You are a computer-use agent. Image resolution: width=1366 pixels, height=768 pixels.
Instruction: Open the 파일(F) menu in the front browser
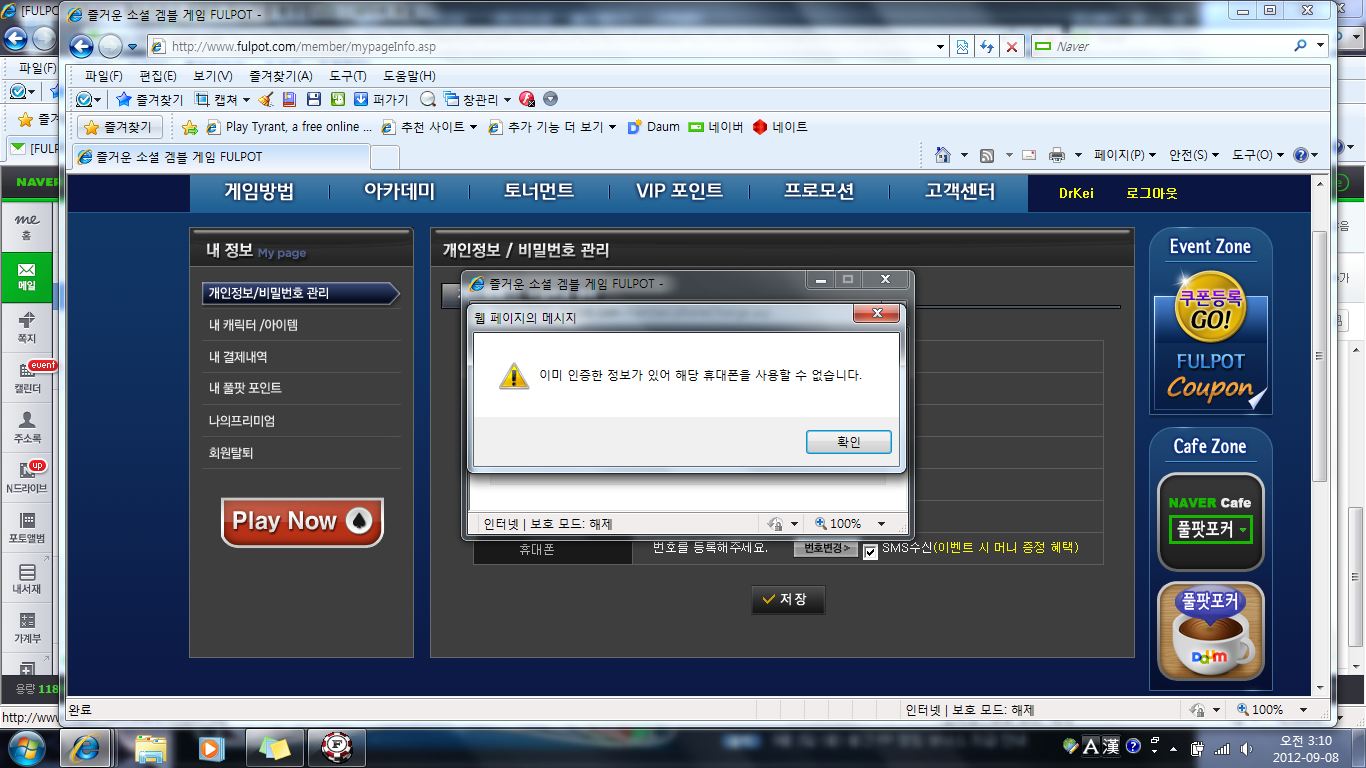click(x=104, y=76)
